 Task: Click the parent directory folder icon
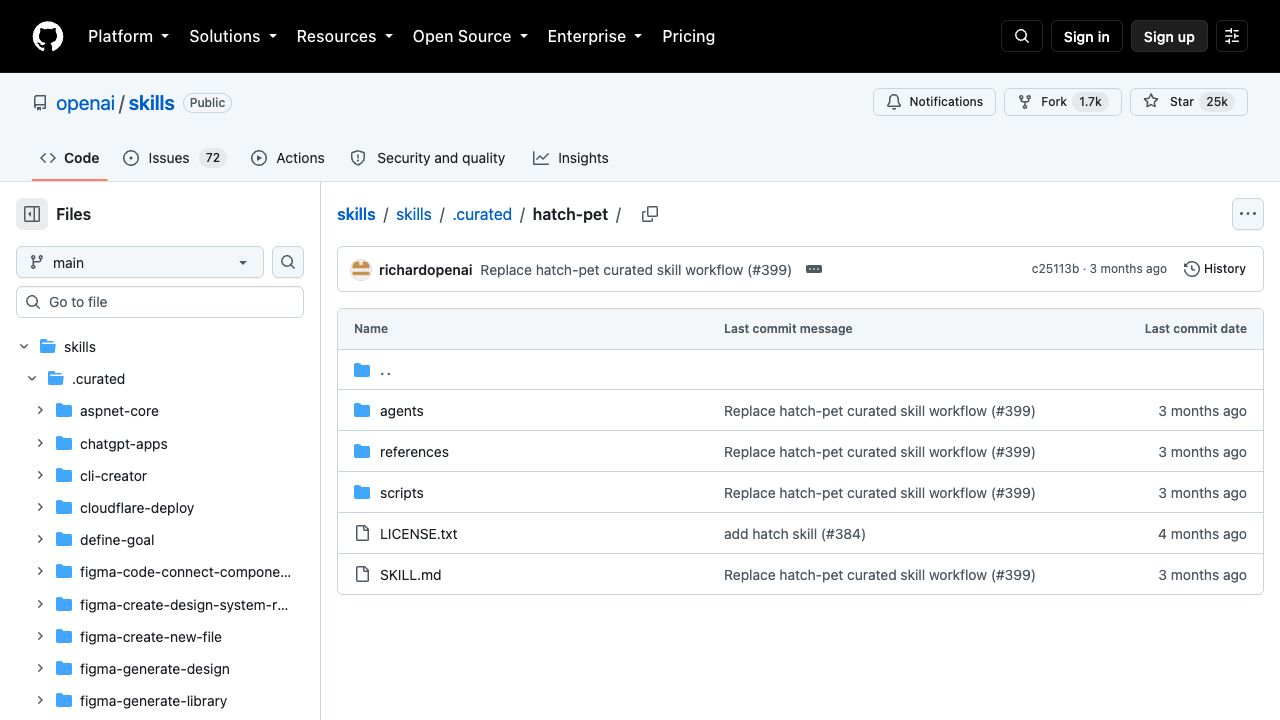[362, 370]
